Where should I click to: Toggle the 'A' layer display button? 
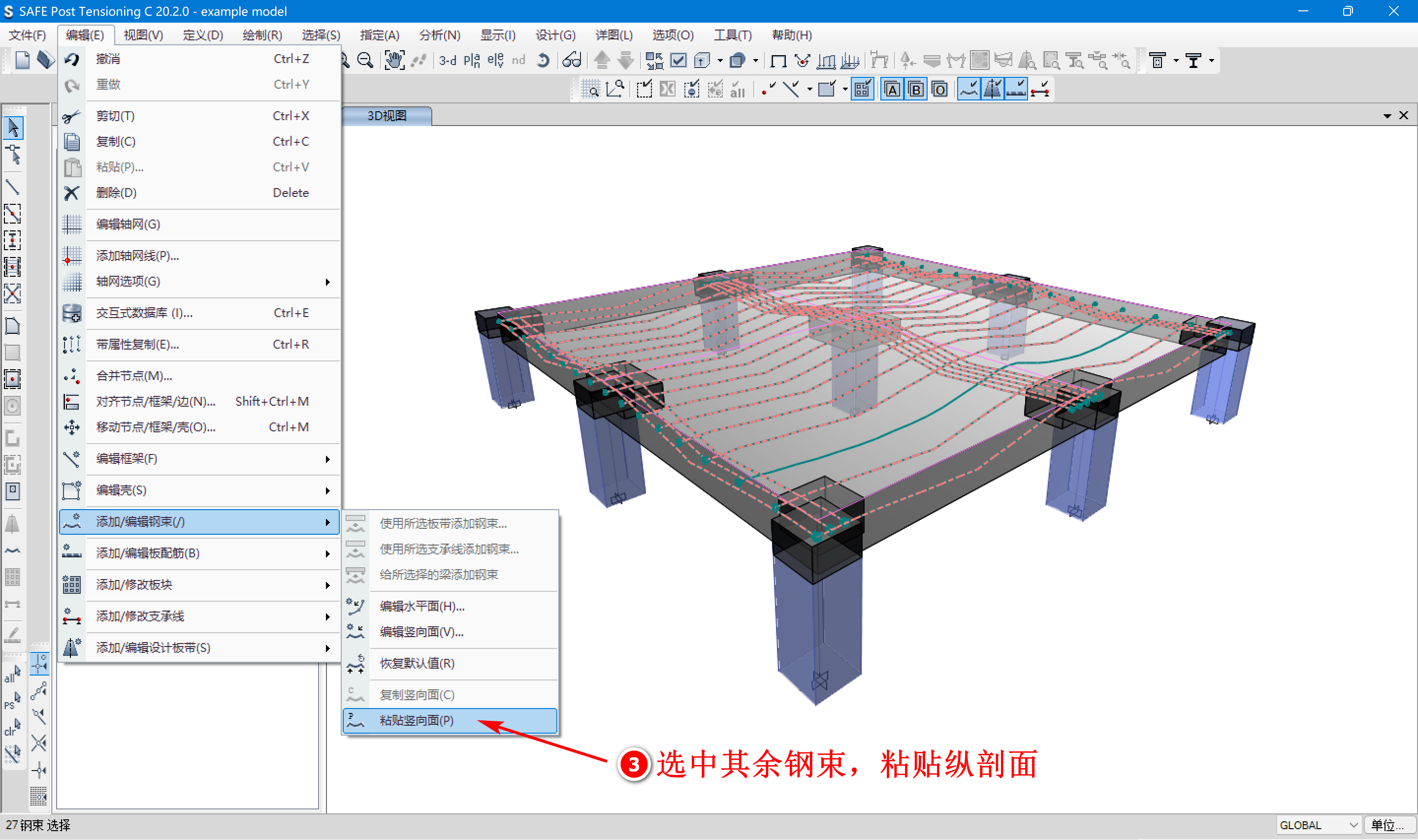coord(892,90)
